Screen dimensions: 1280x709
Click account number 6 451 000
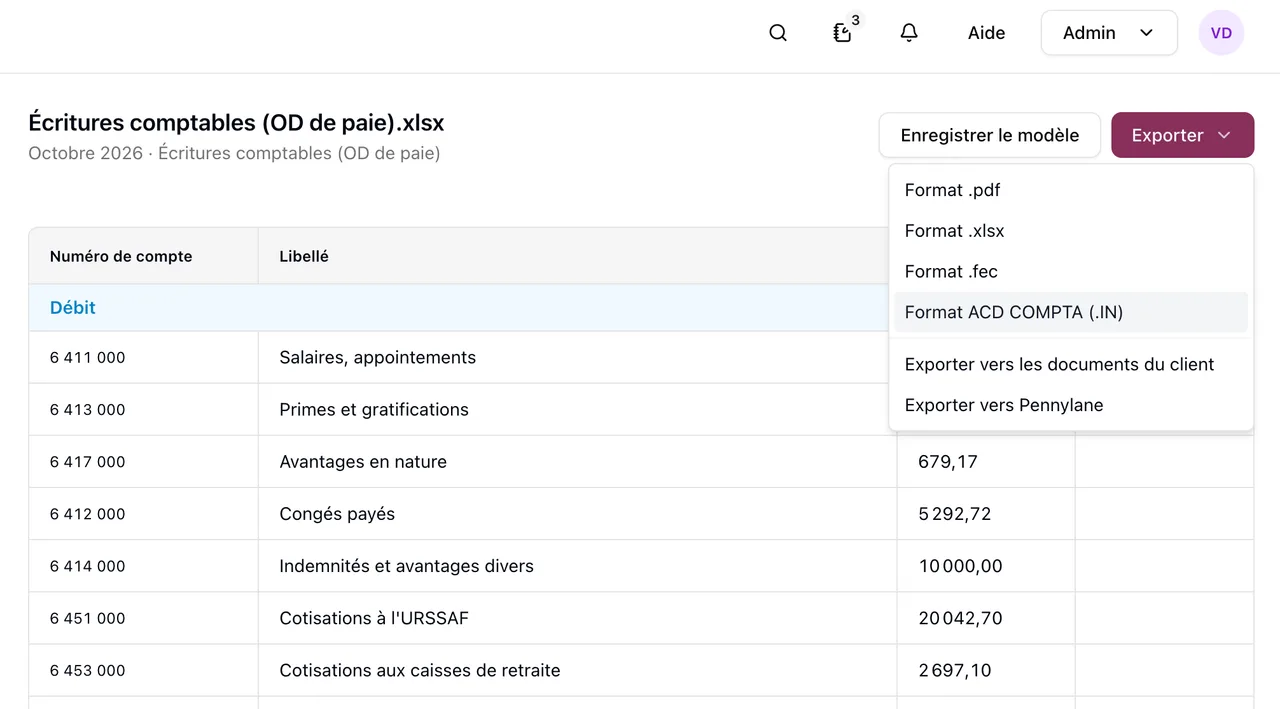coord(88,618)
